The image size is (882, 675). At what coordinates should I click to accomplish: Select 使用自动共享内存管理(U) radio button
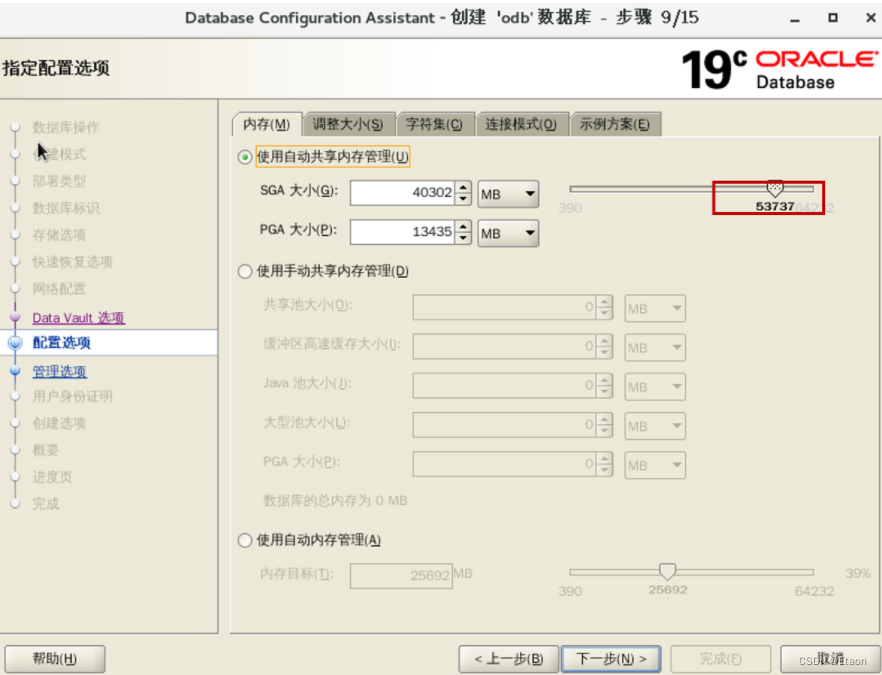(244, 157)
